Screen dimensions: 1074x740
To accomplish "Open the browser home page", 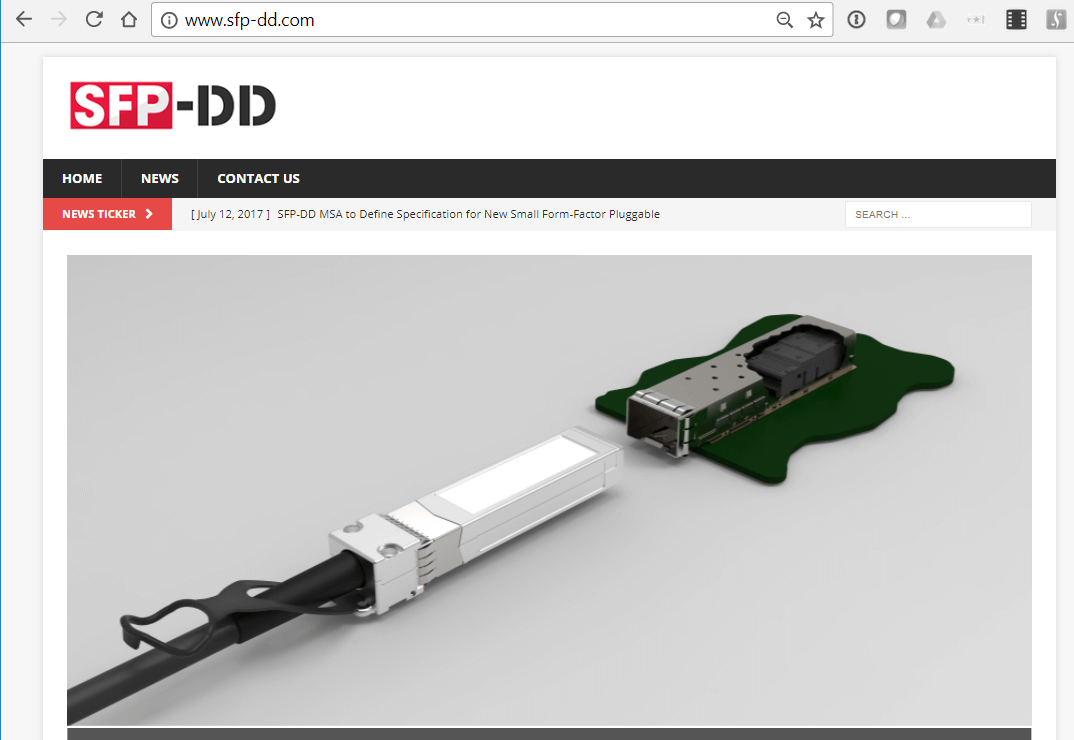I will [128, 18].
